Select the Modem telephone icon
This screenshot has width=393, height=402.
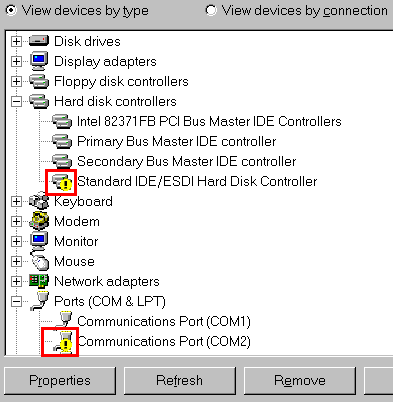click(x=39, y=221)
